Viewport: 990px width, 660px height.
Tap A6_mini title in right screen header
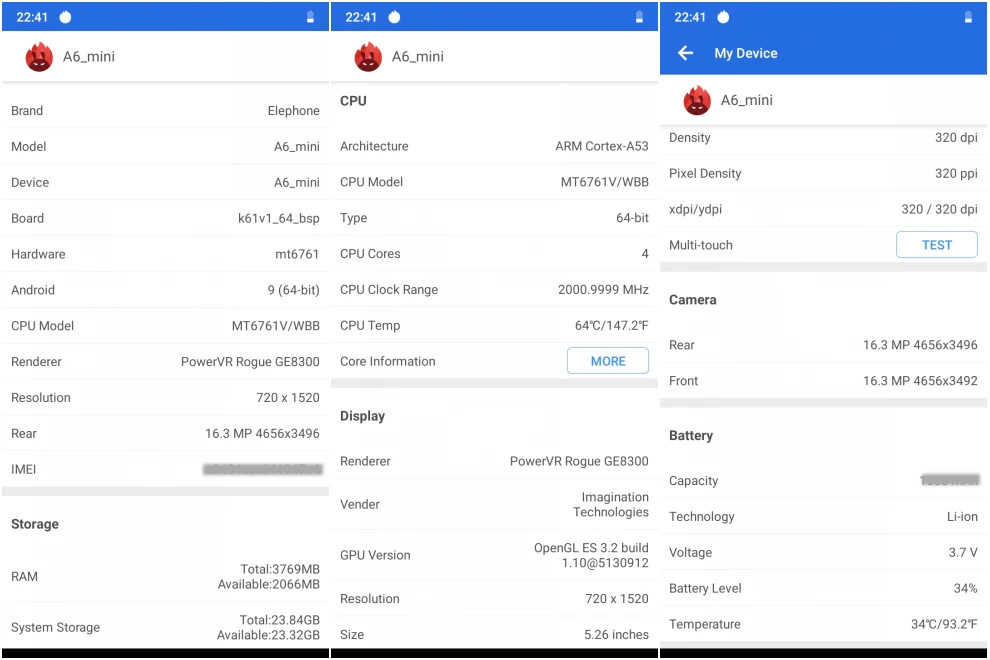(746, 100)
